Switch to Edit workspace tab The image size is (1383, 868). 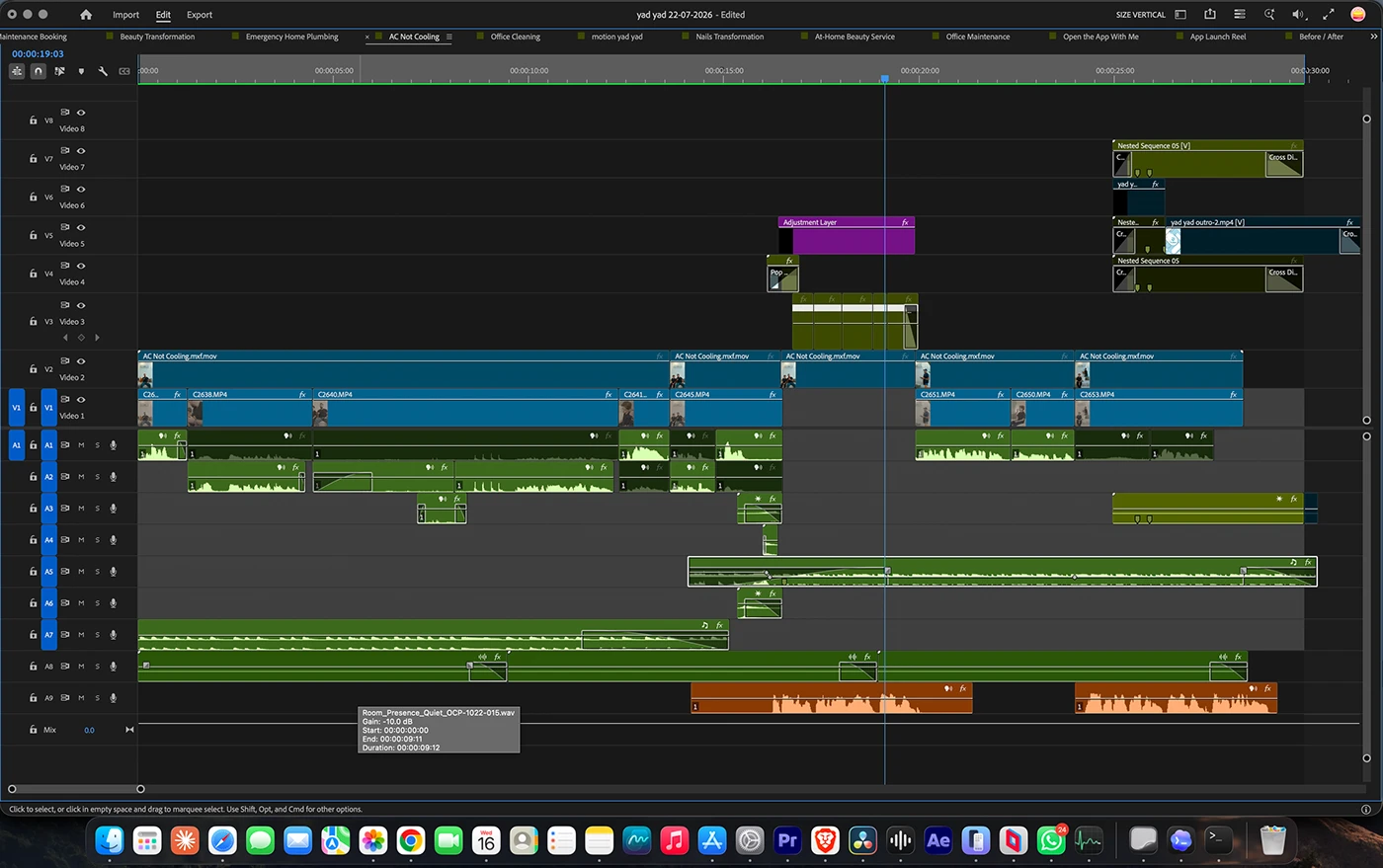click(x=163, y=15)
